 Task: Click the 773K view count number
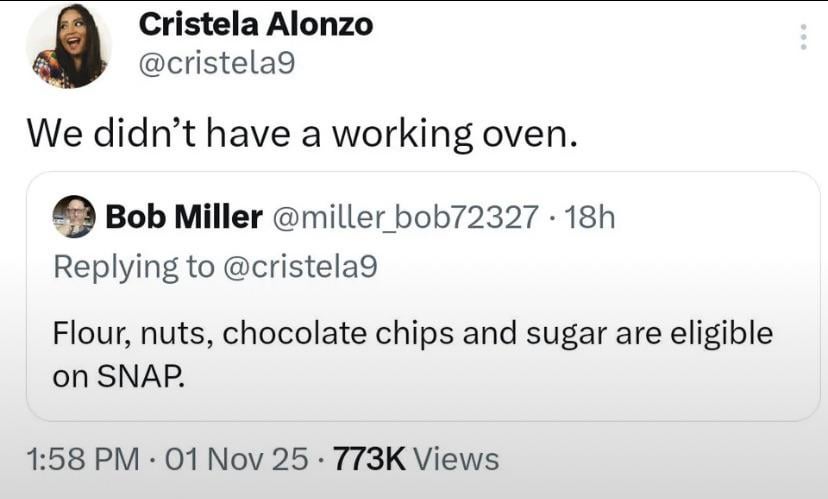click(x=367, y=459)
